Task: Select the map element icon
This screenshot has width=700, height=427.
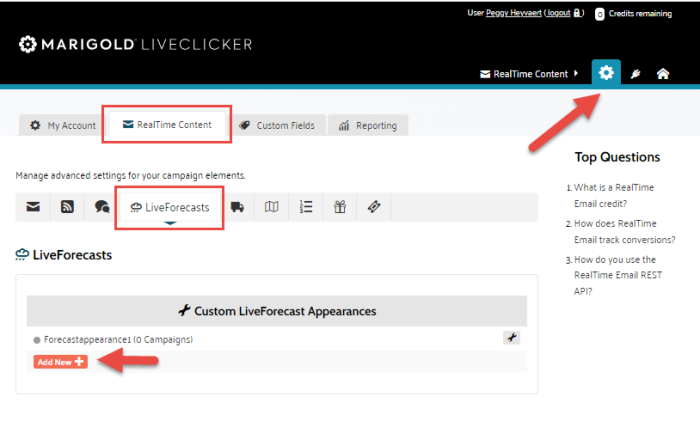Action: click(x=271, y=207)
